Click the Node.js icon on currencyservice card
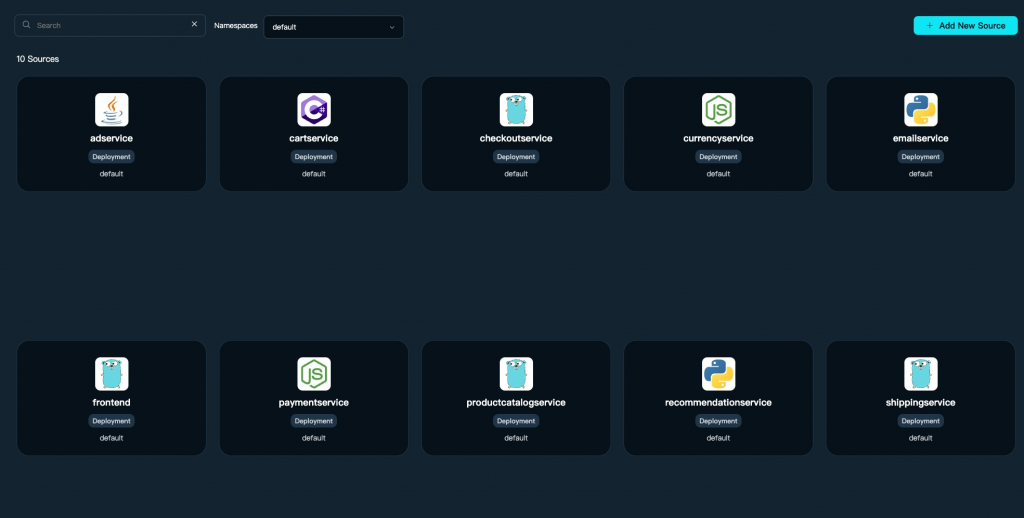 pos(719,110)
